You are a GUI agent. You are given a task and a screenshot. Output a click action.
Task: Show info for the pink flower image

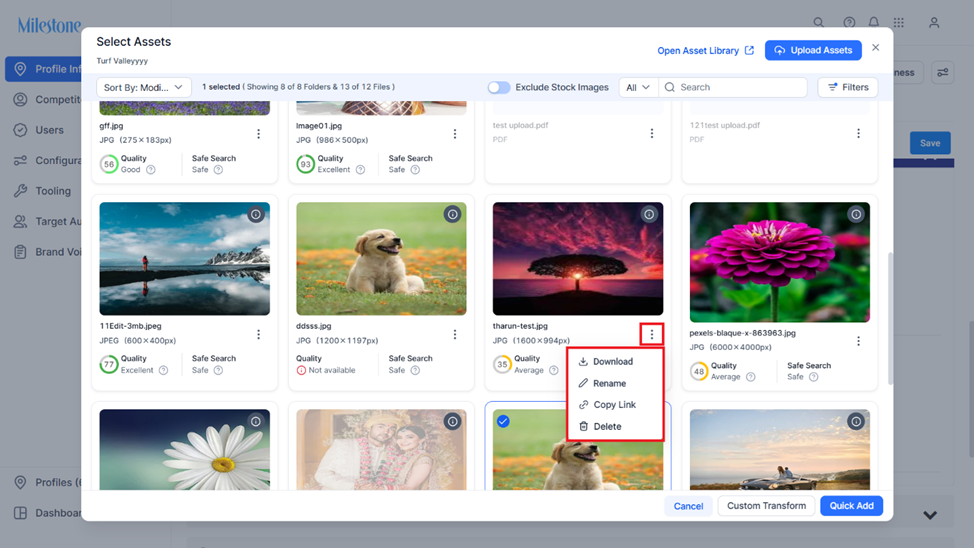tap(856, 214)
